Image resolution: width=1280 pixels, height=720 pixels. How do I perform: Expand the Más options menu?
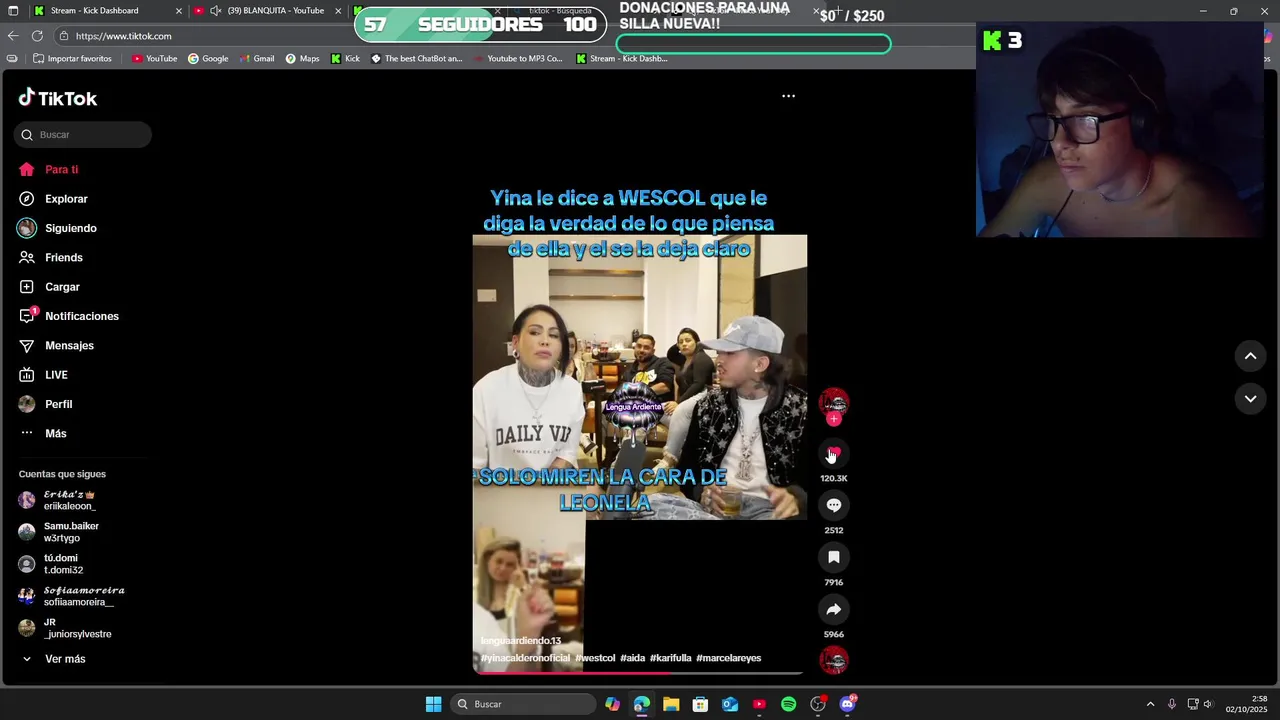click(42, 433)
